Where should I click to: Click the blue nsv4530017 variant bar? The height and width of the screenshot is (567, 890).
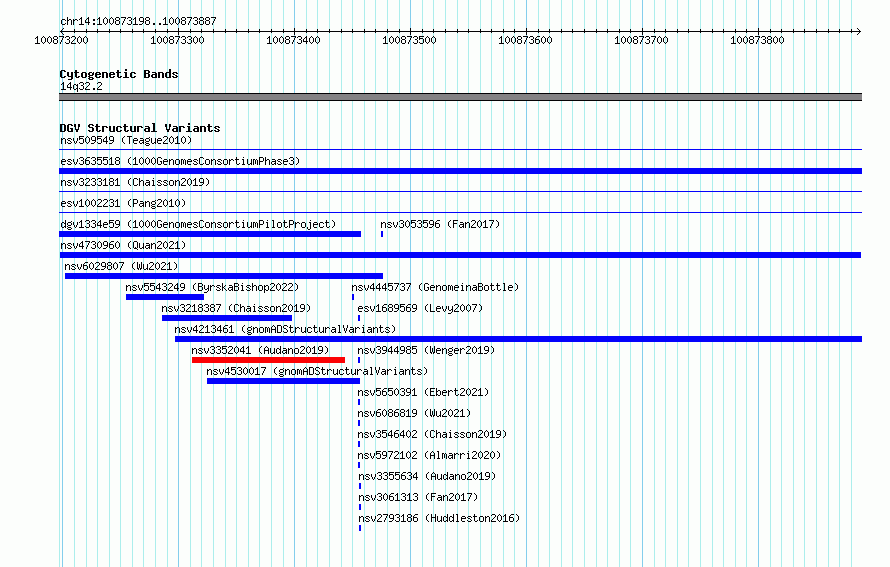tap(283, 381)
